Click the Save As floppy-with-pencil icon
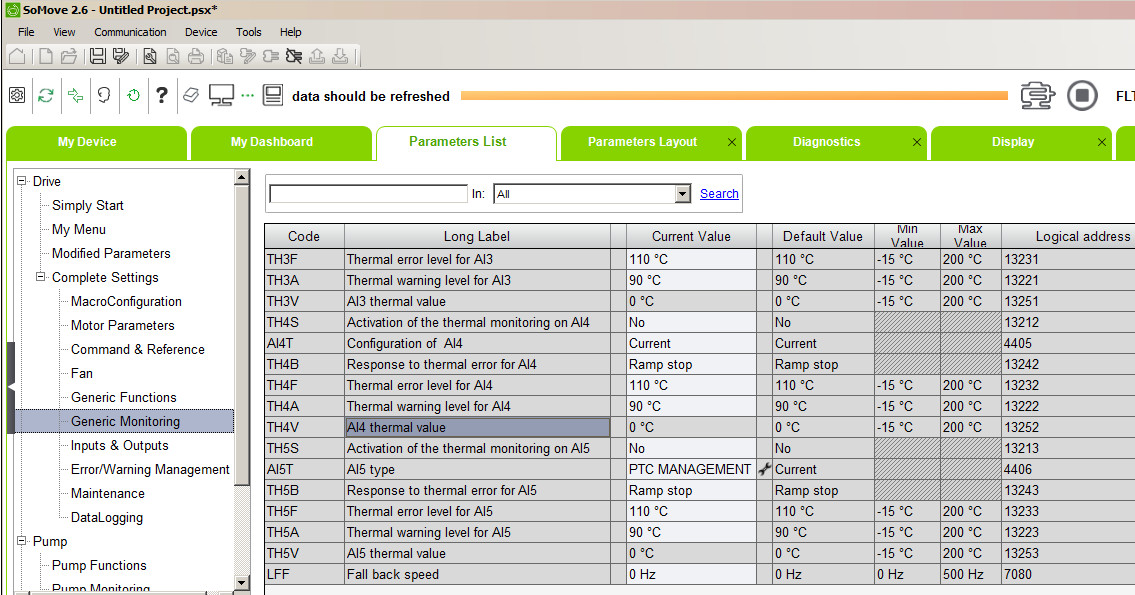1135x595 pixels. tap(121, 56)
